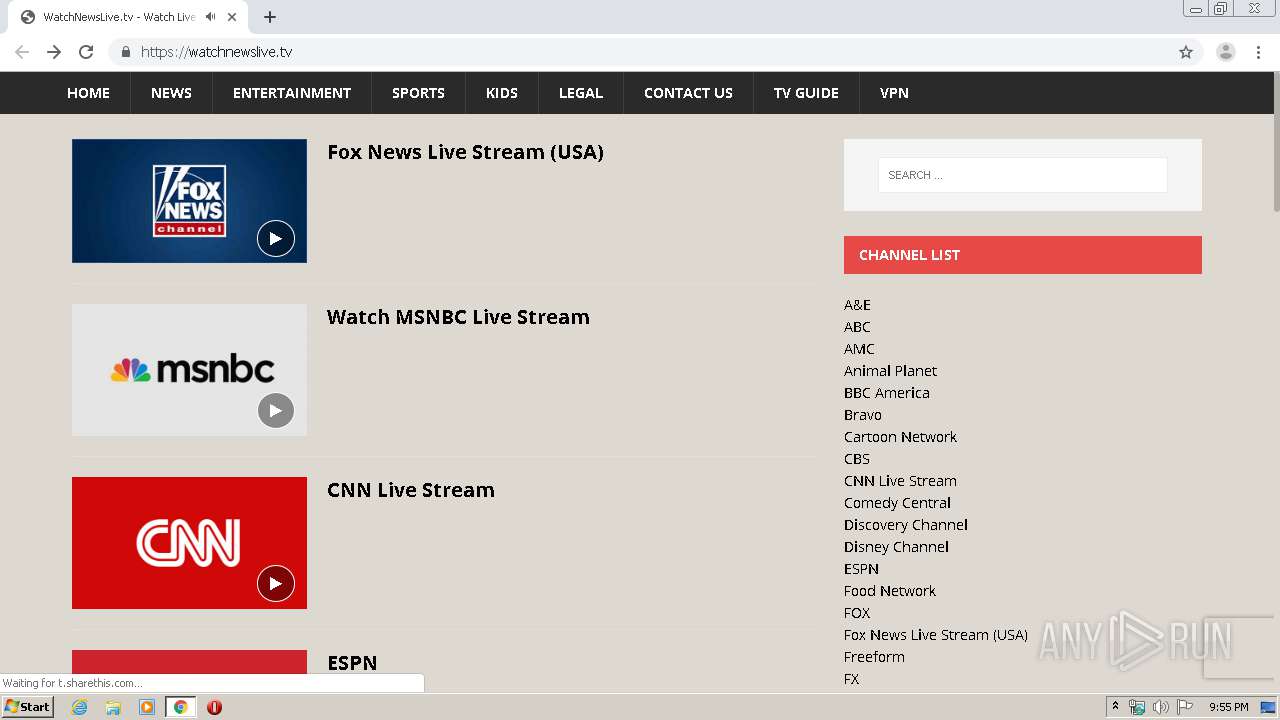Click the Fox News channel thumbnail
This screenshot has width=1280, height=720.
(x=189, y=201)
